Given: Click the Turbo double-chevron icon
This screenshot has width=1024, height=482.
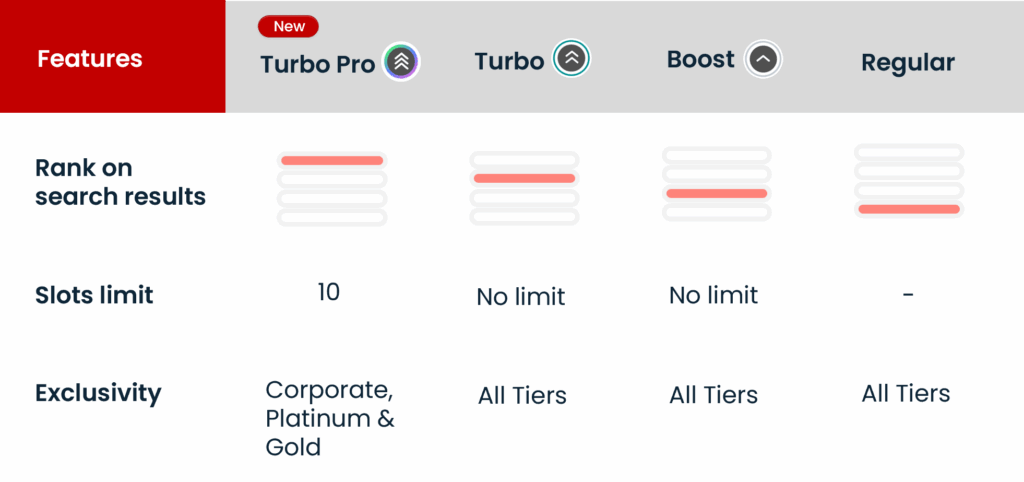Looking at the screenshot, I should click(x=572, y=60).
